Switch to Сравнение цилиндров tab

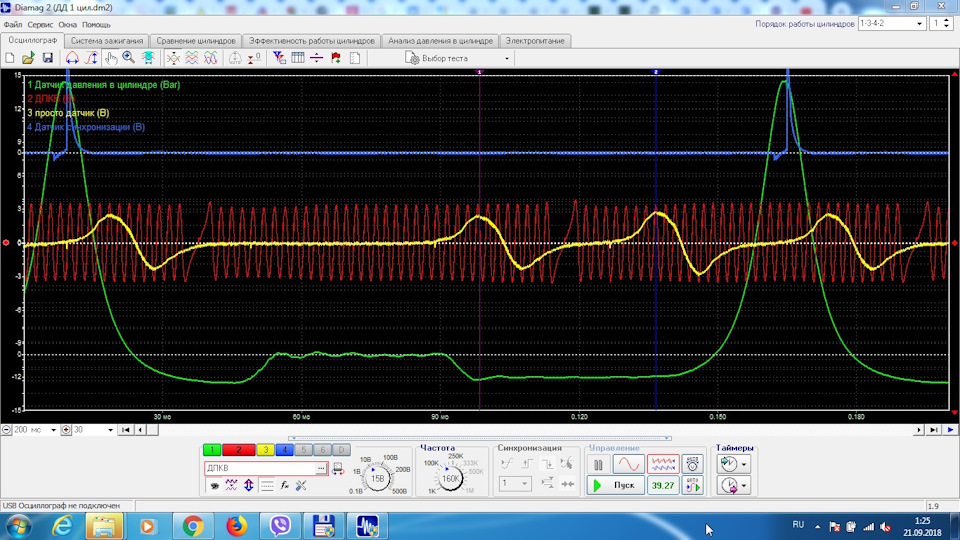(196, 41)
